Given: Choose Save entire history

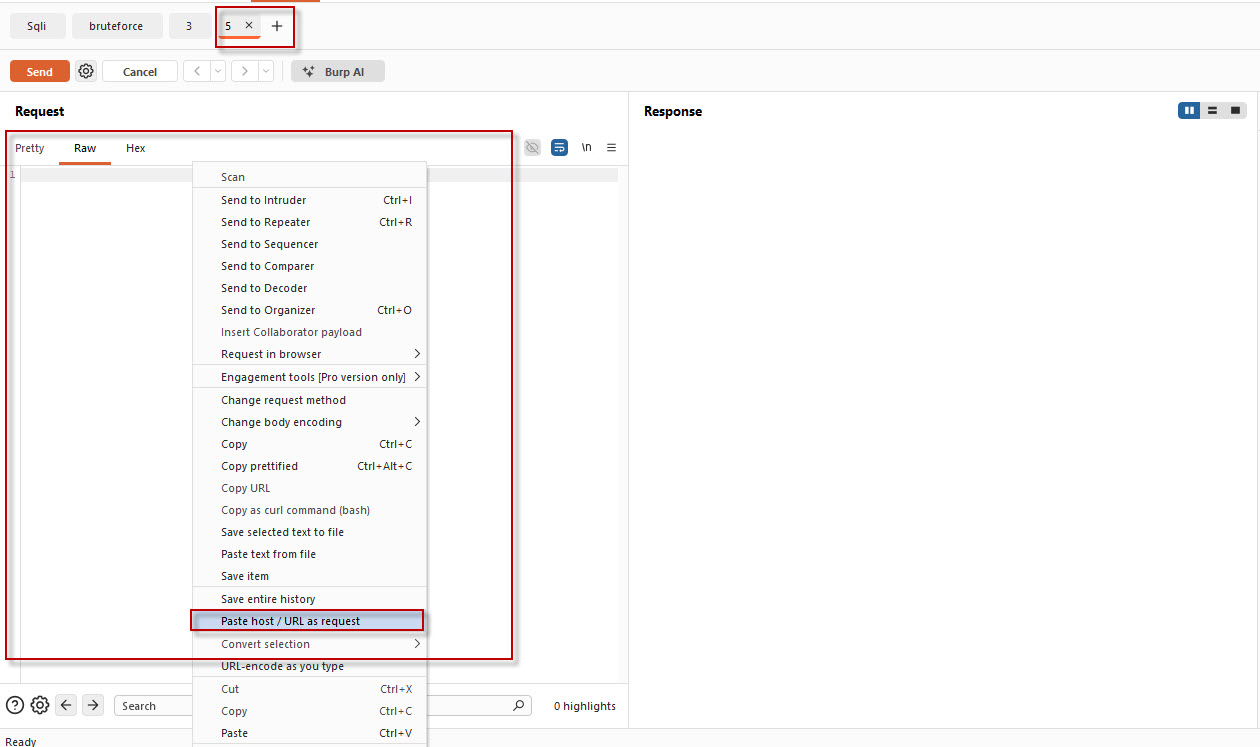Looking at the screenshot, I should pos(309,599).
